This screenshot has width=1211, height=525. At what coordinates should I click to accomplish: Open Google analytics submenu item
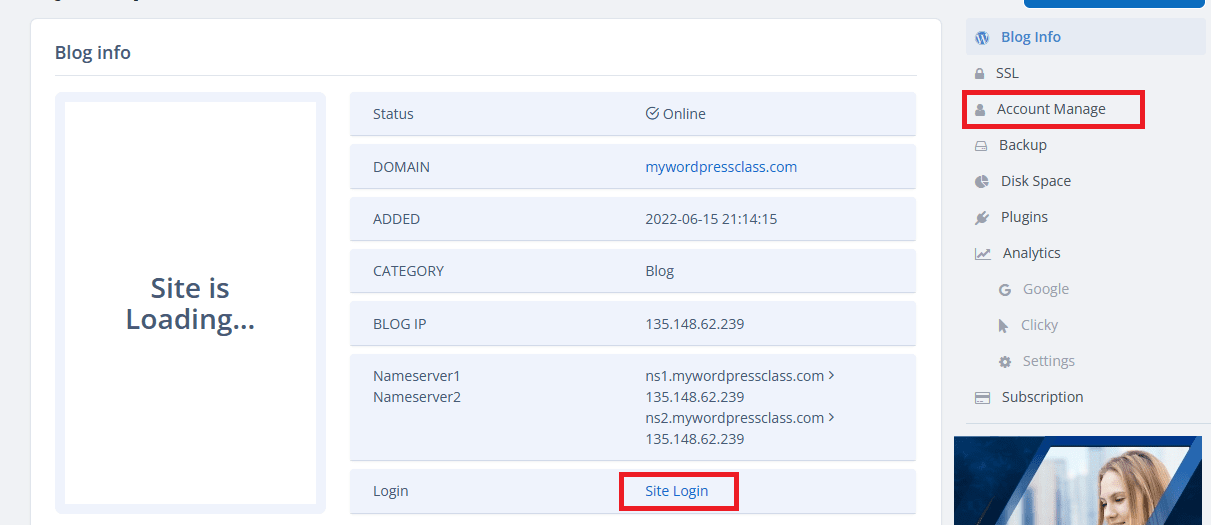[1046, 289]
